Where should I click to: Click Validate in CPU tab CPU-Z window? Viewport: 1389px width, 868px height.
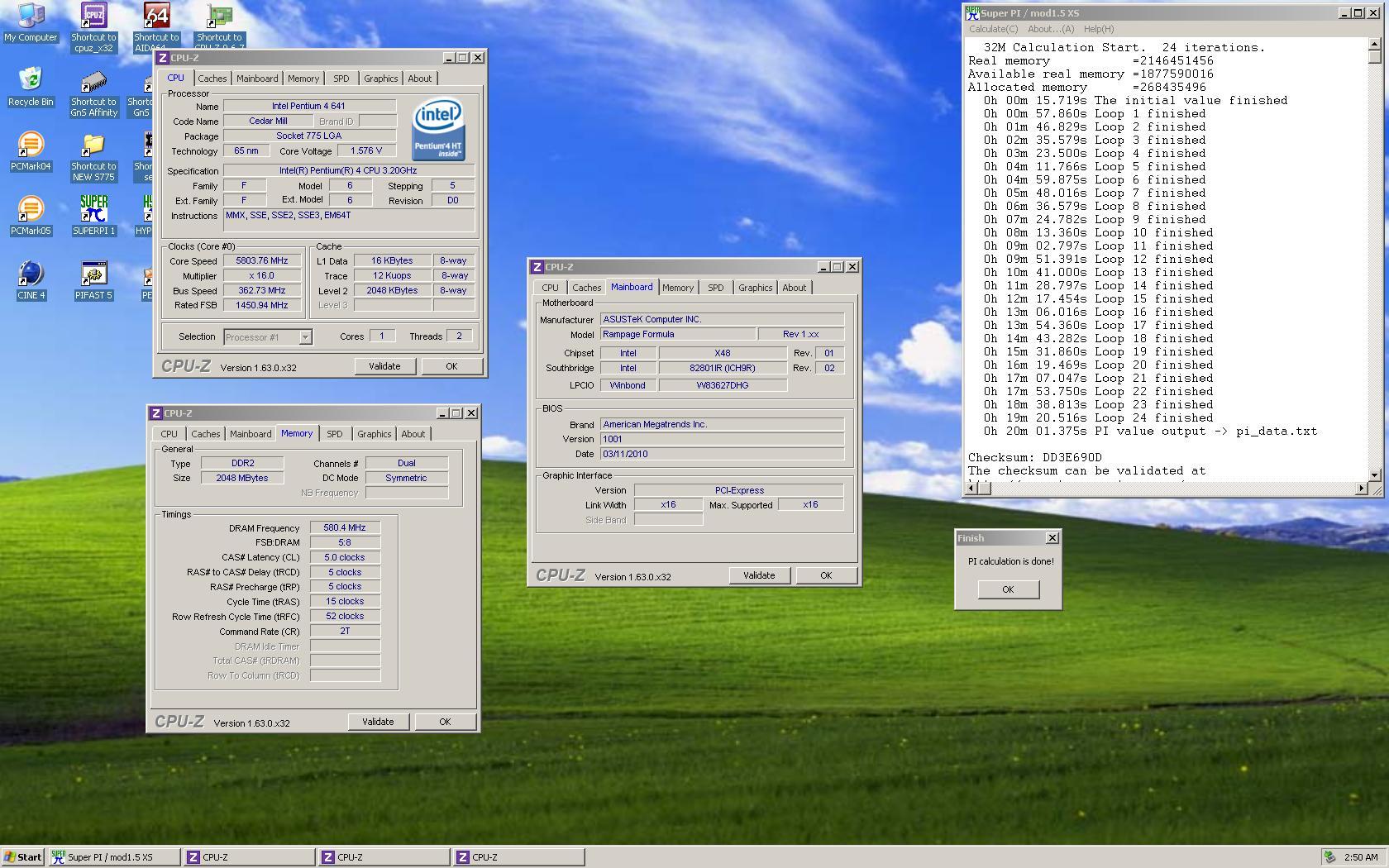click(384, 366)
